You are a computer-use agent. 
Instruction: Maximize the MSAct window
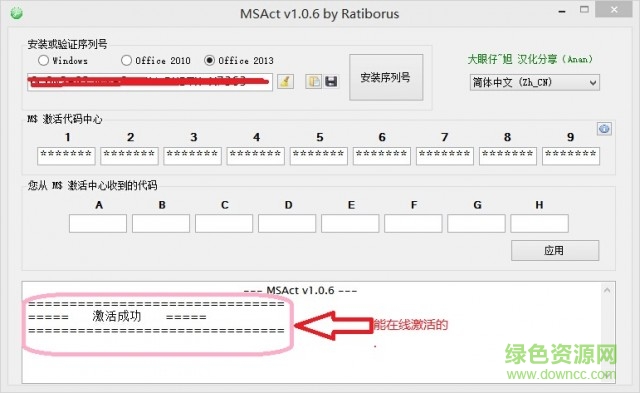[x=584, y=10]
